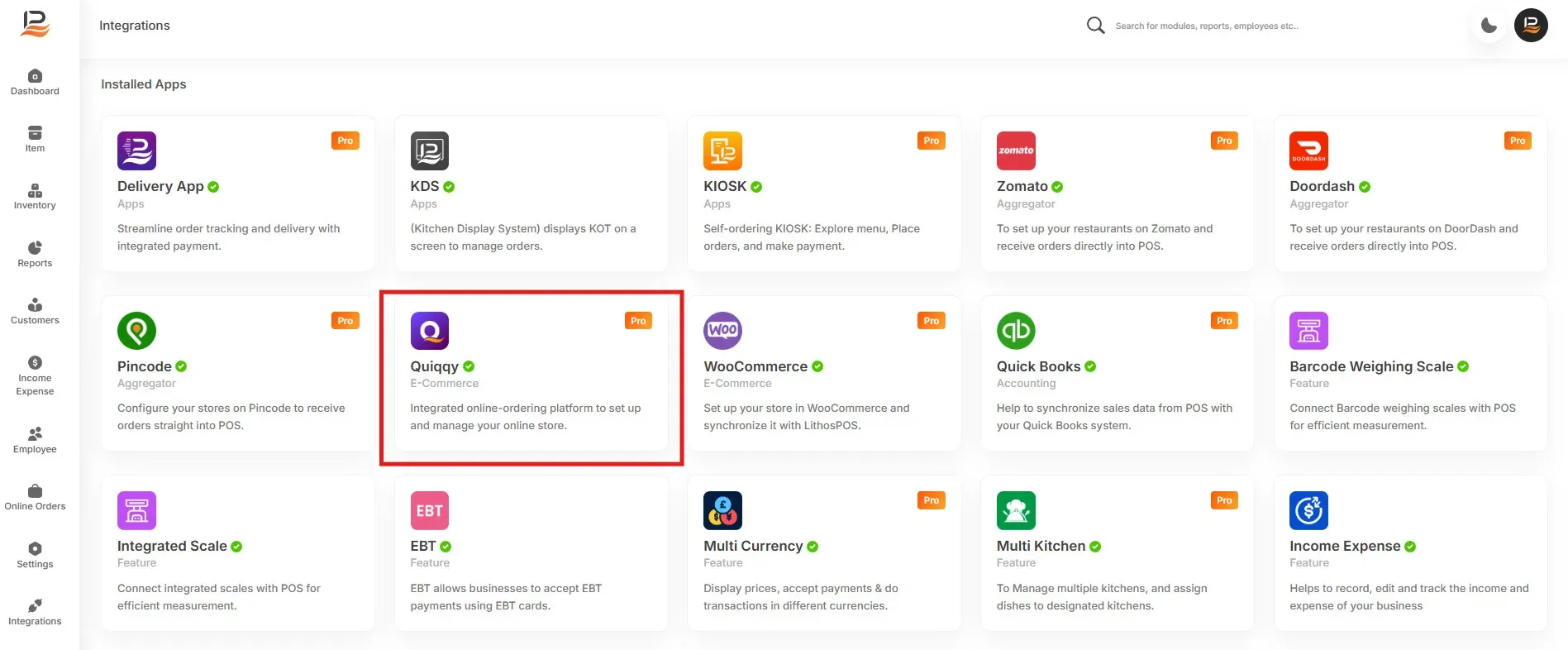Click the Zomato logo icon
Viewport: 1568px width, 650px height.
pos(1016,151)
